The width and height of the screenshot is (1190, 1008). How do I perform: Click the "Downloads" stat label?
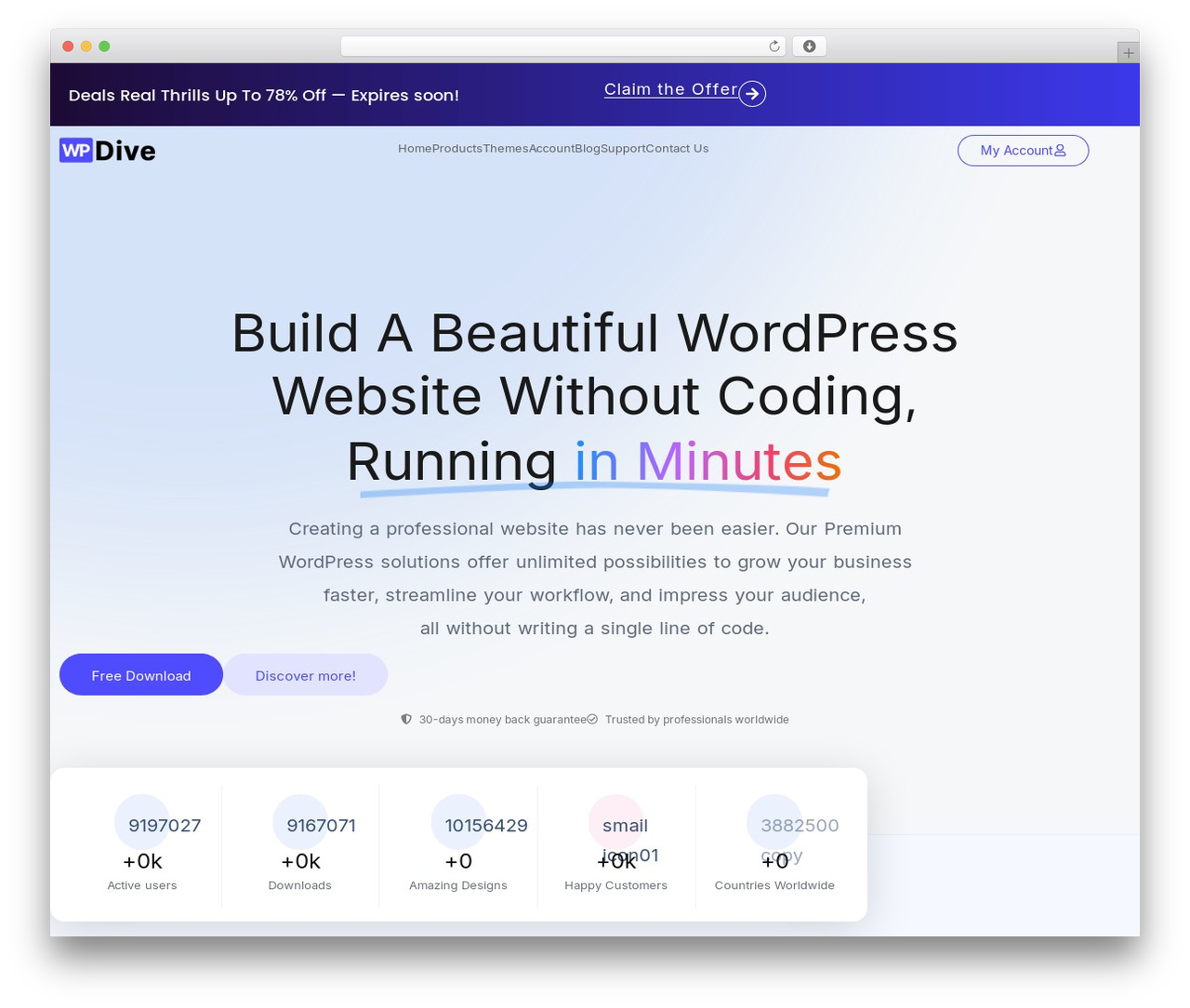pos(300,886)
